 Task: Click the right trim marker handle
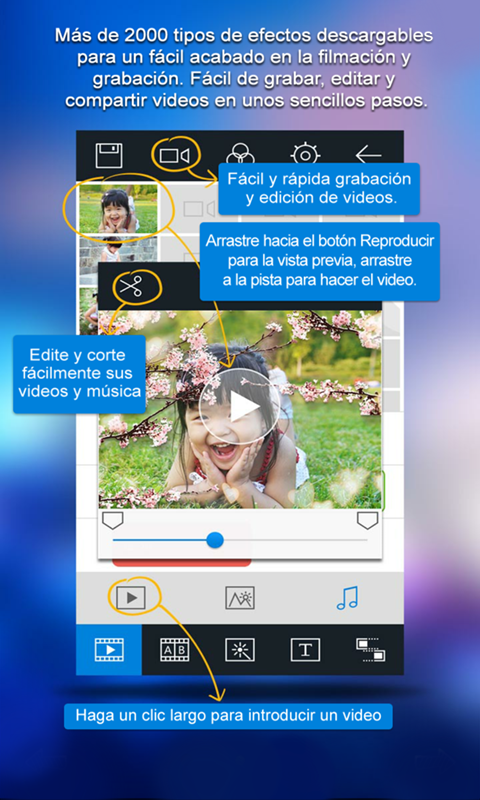coord(367,520)
